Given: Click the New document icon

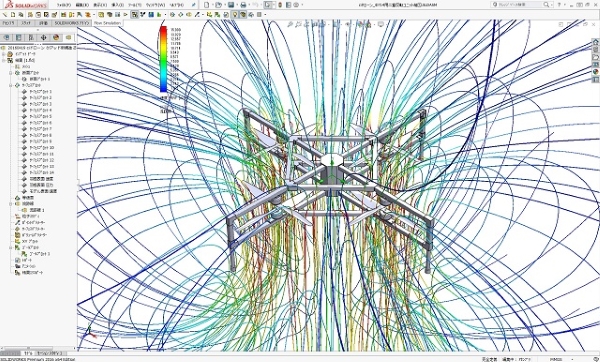Looking at the screenshot, I should tap(207, 5).
